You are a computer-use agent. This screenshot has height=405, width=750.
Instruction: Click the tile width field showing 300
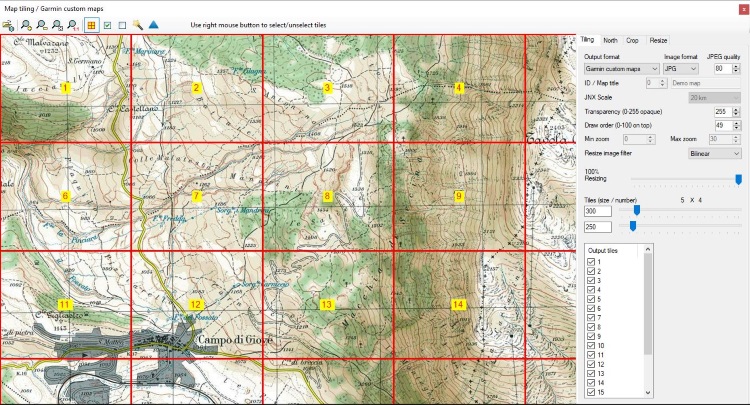tap(598, 211)
